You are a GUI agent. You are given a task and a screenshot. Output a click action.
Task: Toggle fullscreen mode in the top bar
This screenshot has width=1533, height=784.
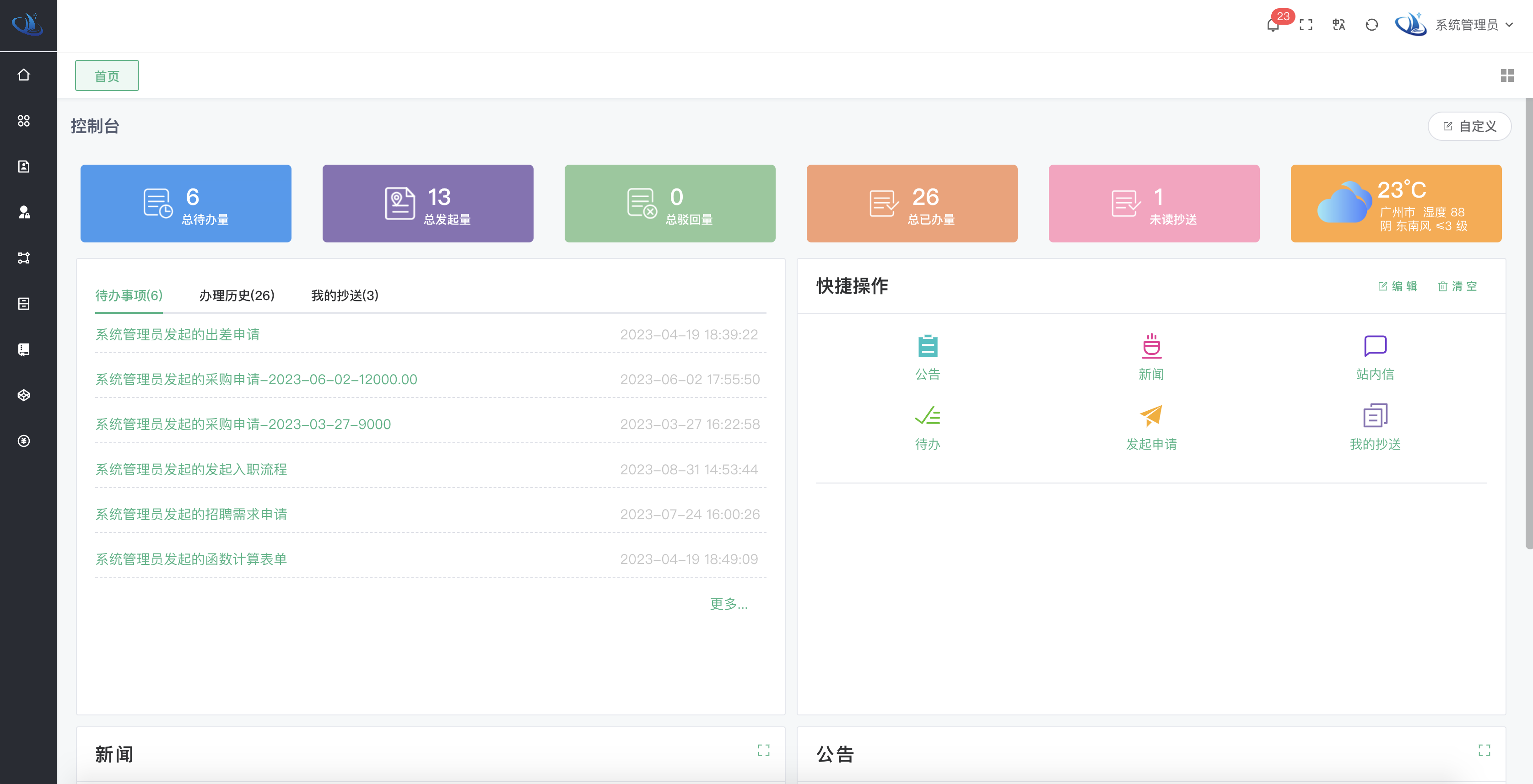(x=1306, y=25)
